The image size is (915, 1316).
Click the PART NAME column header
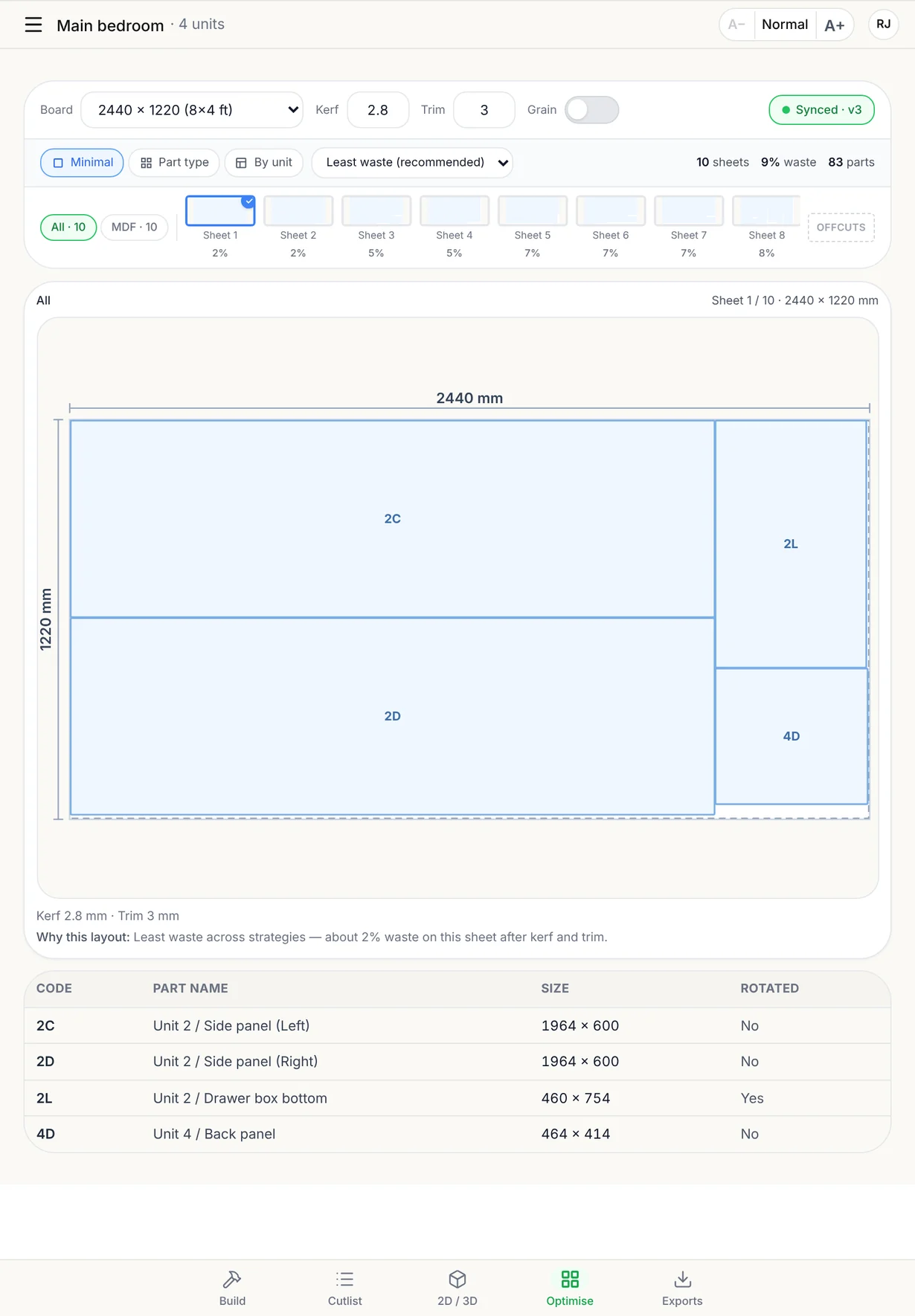pos(190,989)
